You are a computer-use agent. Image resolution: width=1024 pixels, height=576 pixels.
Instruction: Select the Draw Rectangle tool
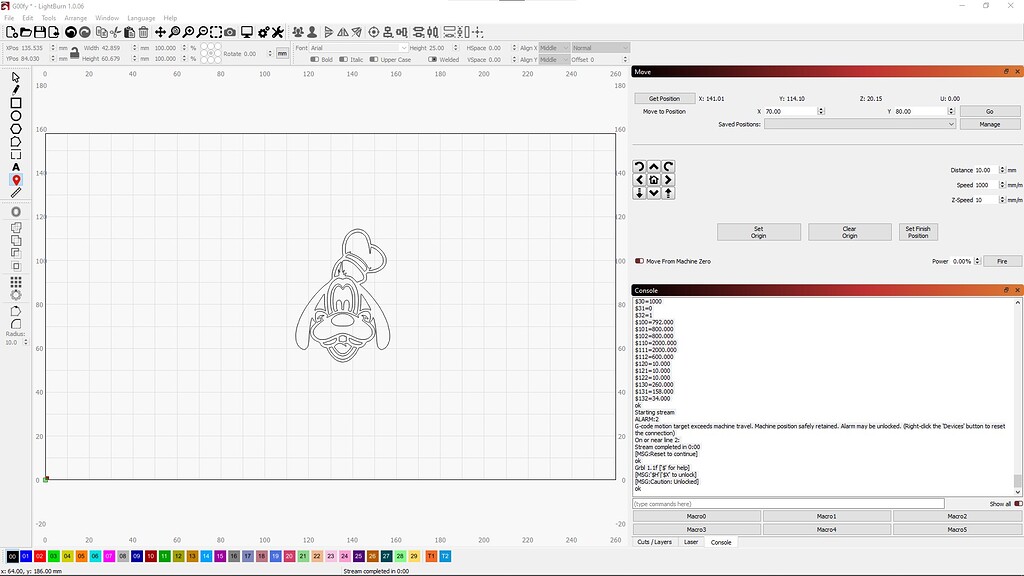(16, 103)
